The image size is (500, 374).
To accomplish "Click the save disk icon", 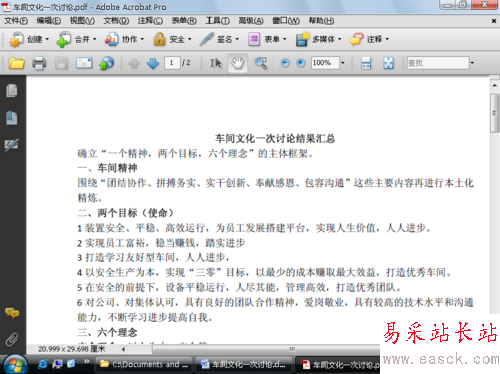I will pos(61,63).
